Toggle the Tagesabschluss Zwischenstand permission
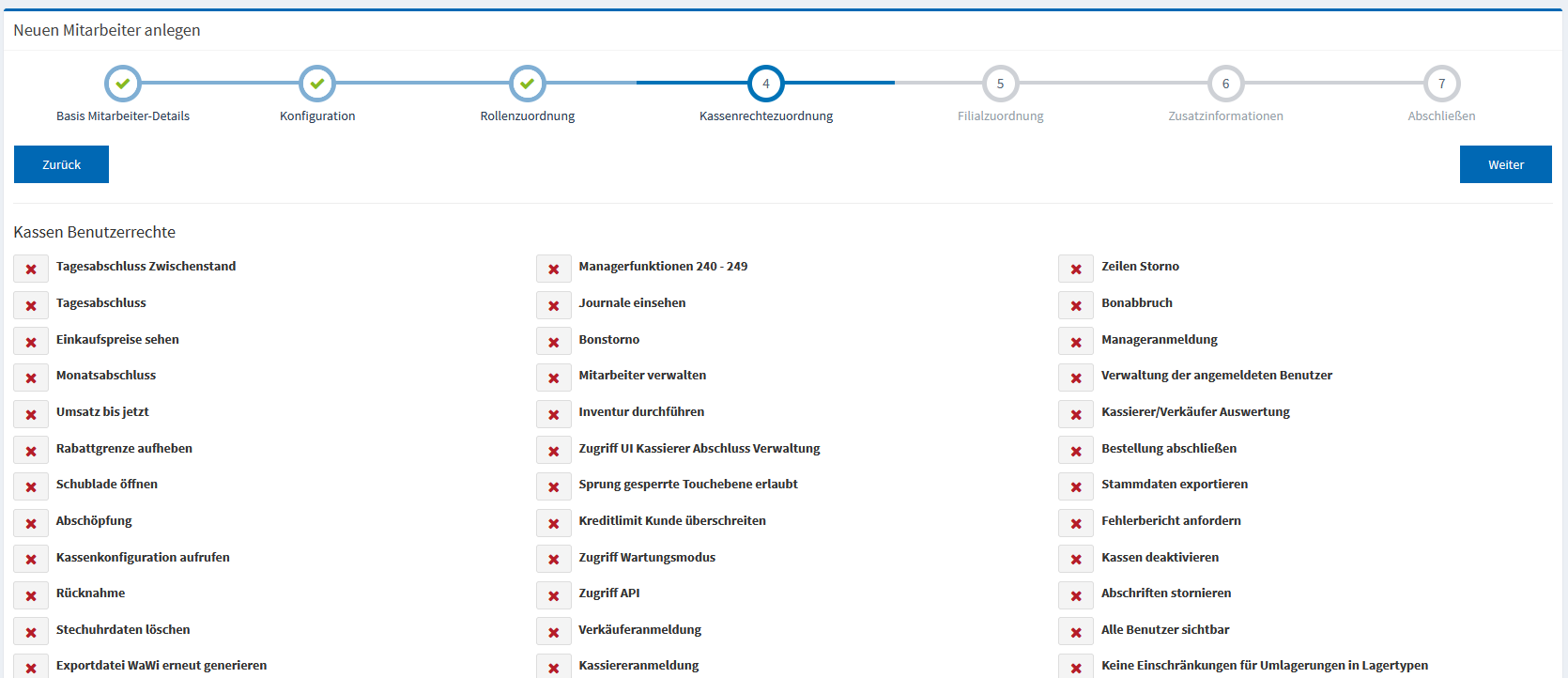Screen dimensions: 1568x678 coord(31,269)
